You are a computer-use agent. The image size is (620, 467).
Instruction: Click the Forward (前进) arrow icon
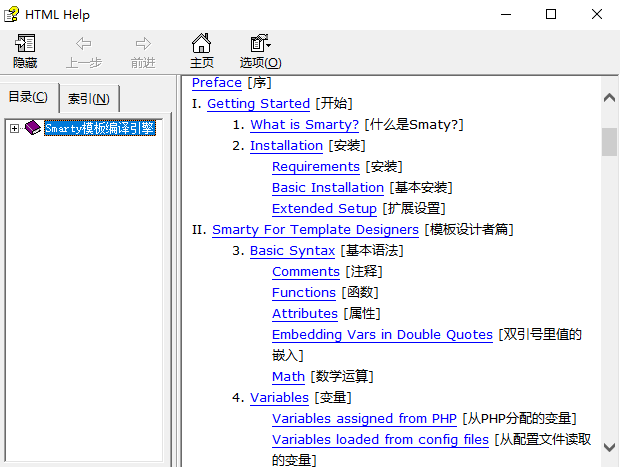143,44
